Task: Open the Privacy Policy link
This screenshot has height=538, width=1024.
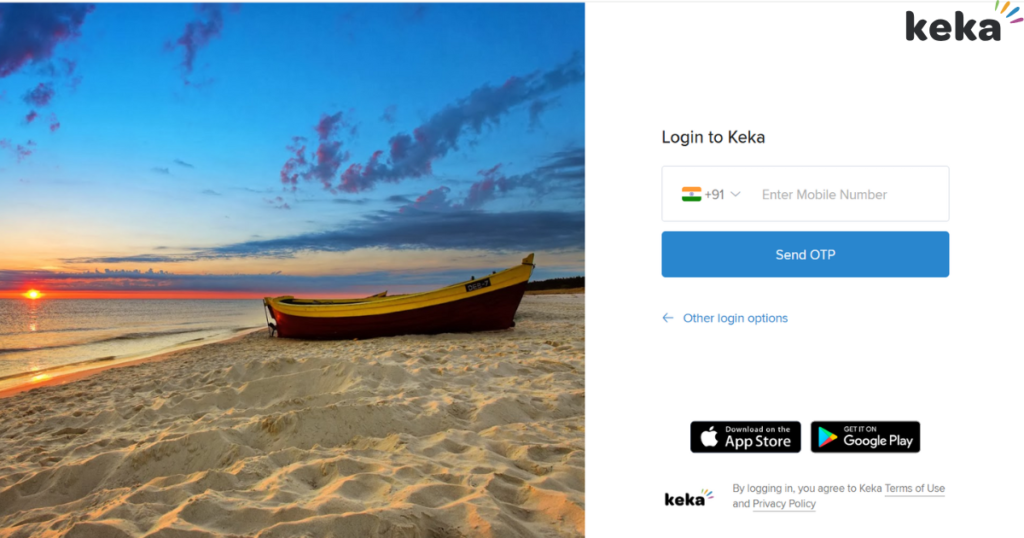Action: click(784, 504)
